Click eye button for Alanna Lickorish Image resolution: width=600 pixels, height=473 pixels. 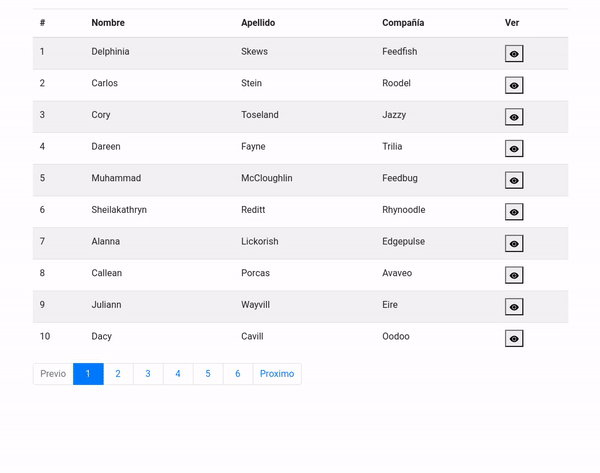pyautogui.click(x=514, y=243)
